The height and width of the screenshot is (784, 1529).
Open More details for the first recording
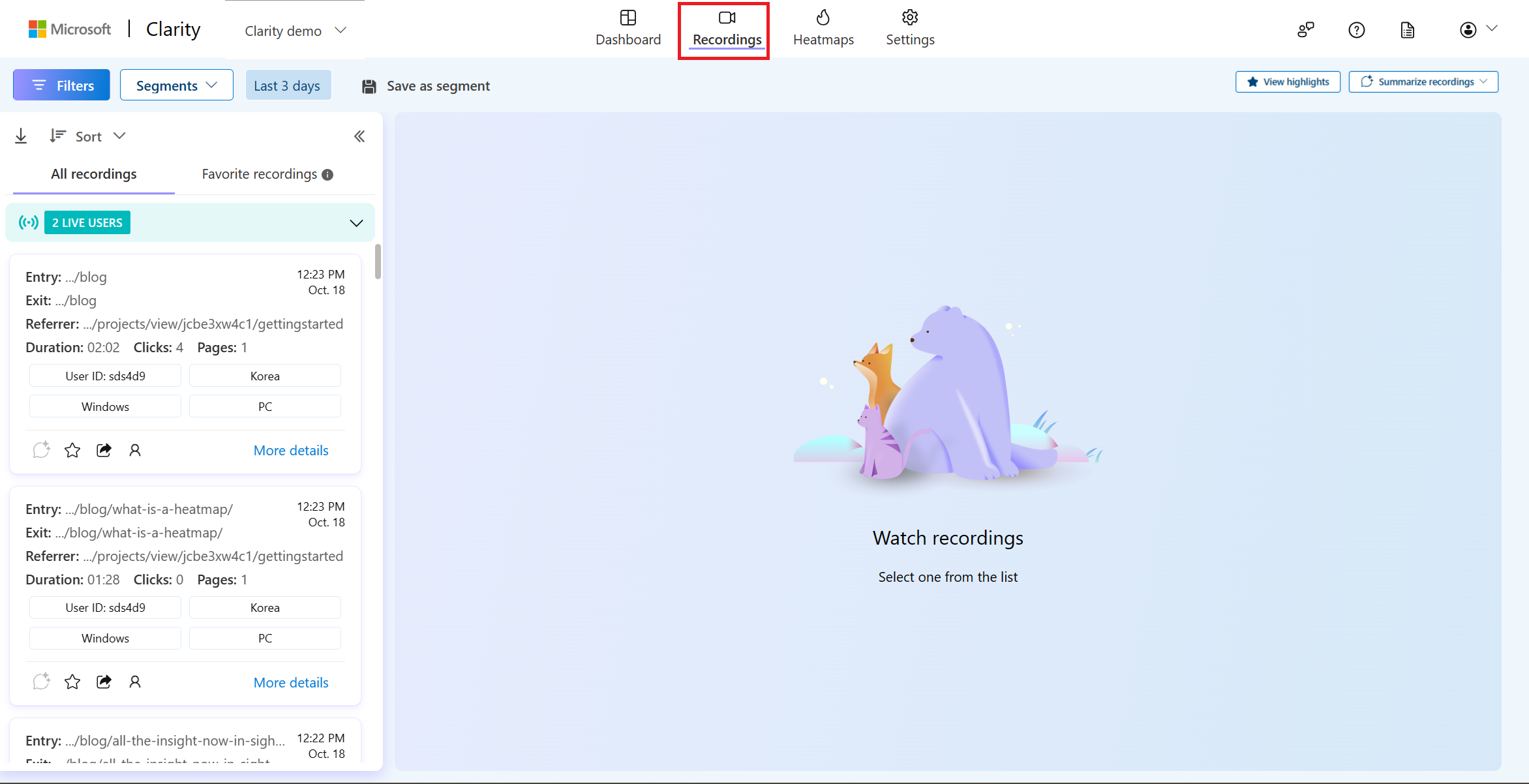tap(291, 450)
